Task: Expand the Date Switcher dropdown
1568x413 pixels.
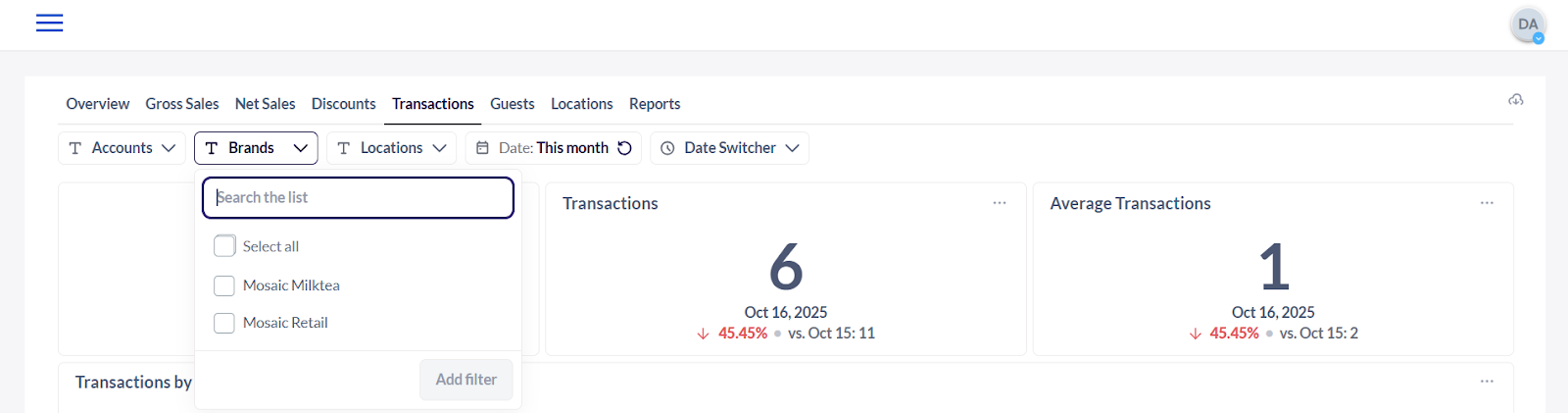Action: pyautogui.click(x=729, y=148)
